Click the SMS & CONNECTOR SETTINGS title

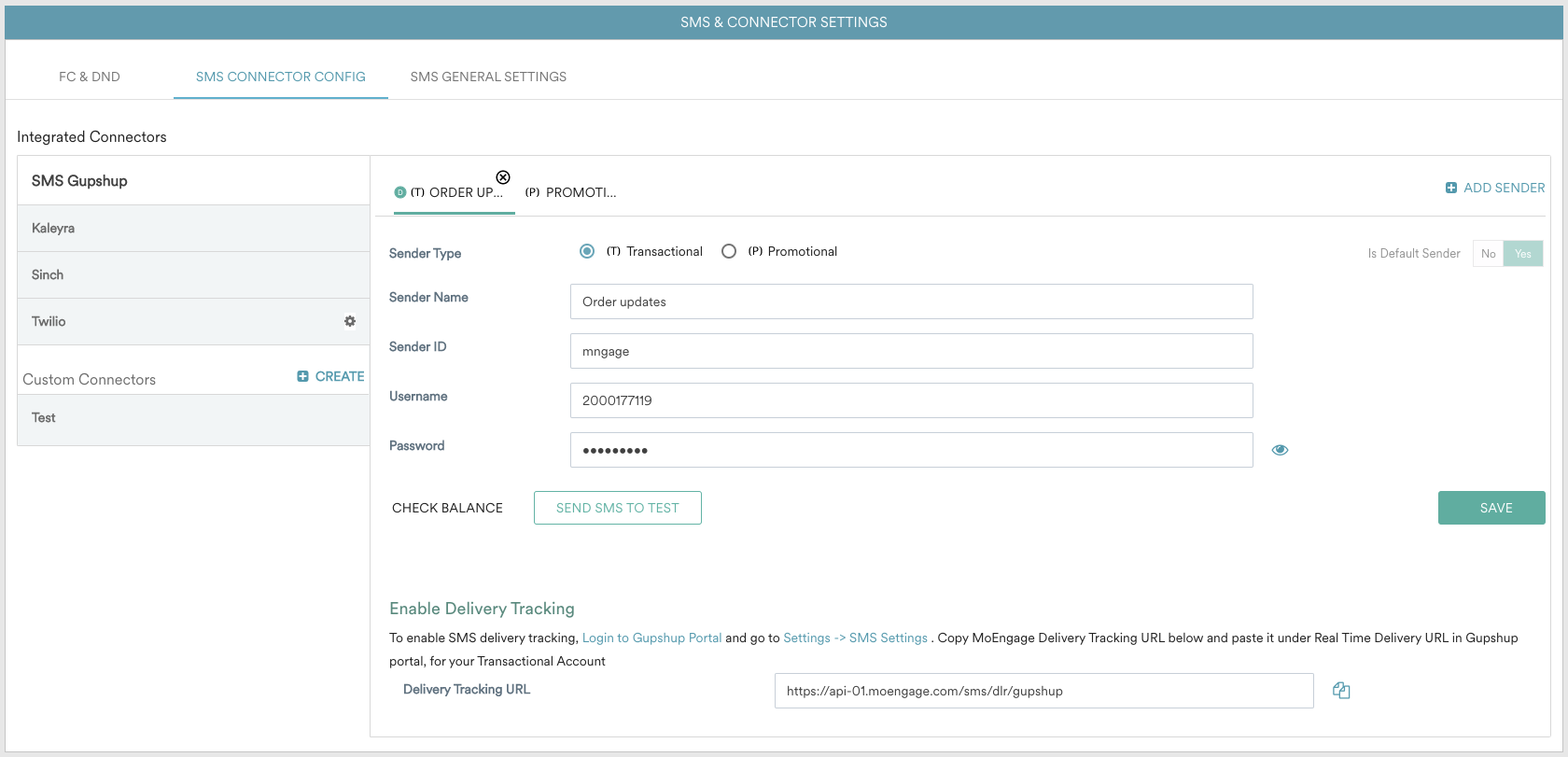point(784,21)
